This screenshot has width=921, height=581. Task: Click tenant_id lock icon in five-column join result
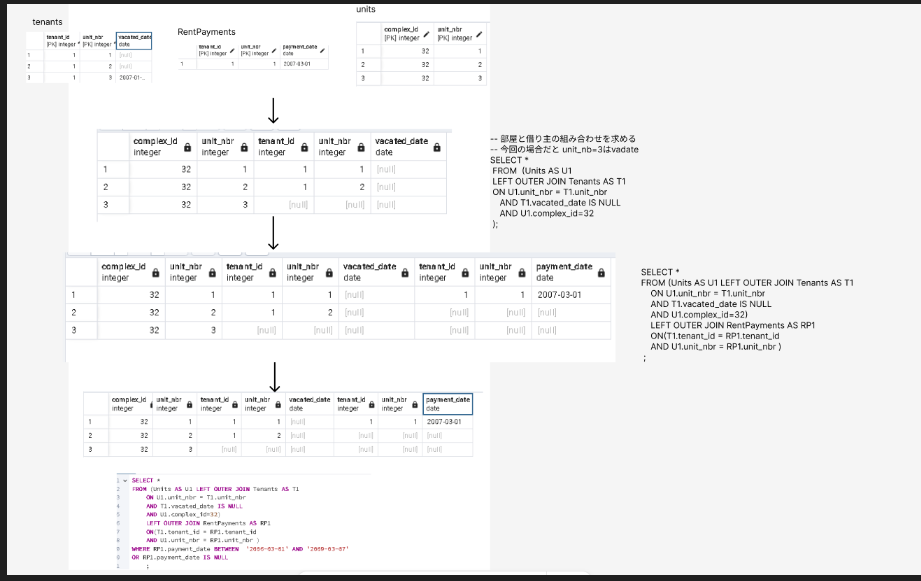304,147
